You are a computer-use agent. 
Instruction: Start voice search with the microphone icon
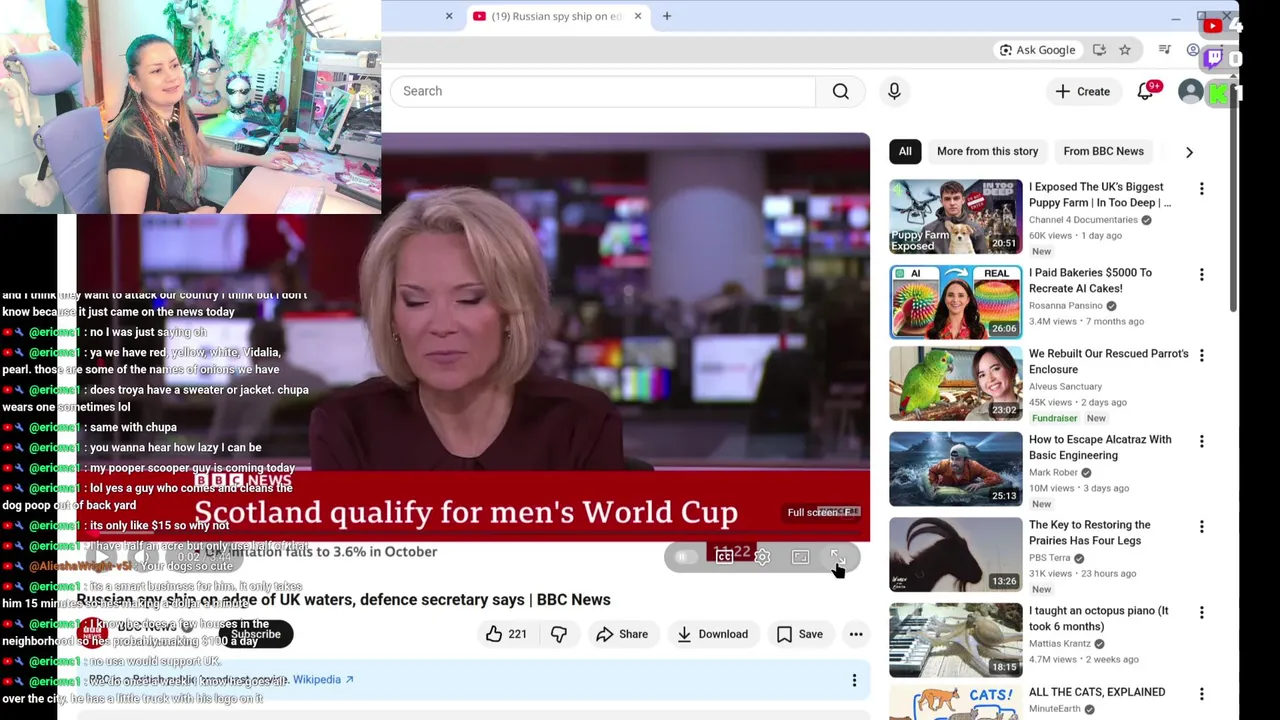pos(894,91)
